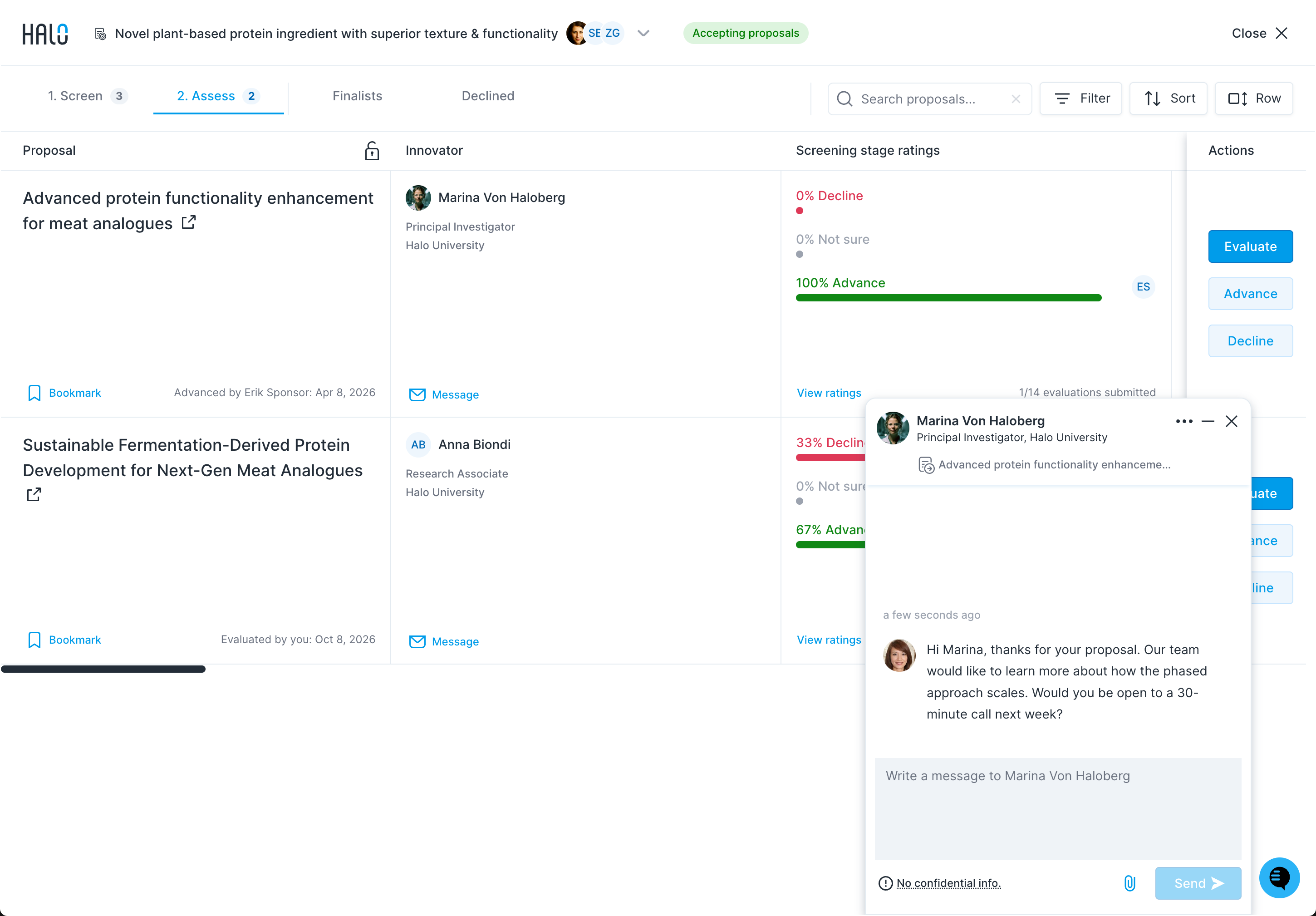The image size is (1316, 916).
Task: Click the SE team member avatar
Action: [594, 33]
